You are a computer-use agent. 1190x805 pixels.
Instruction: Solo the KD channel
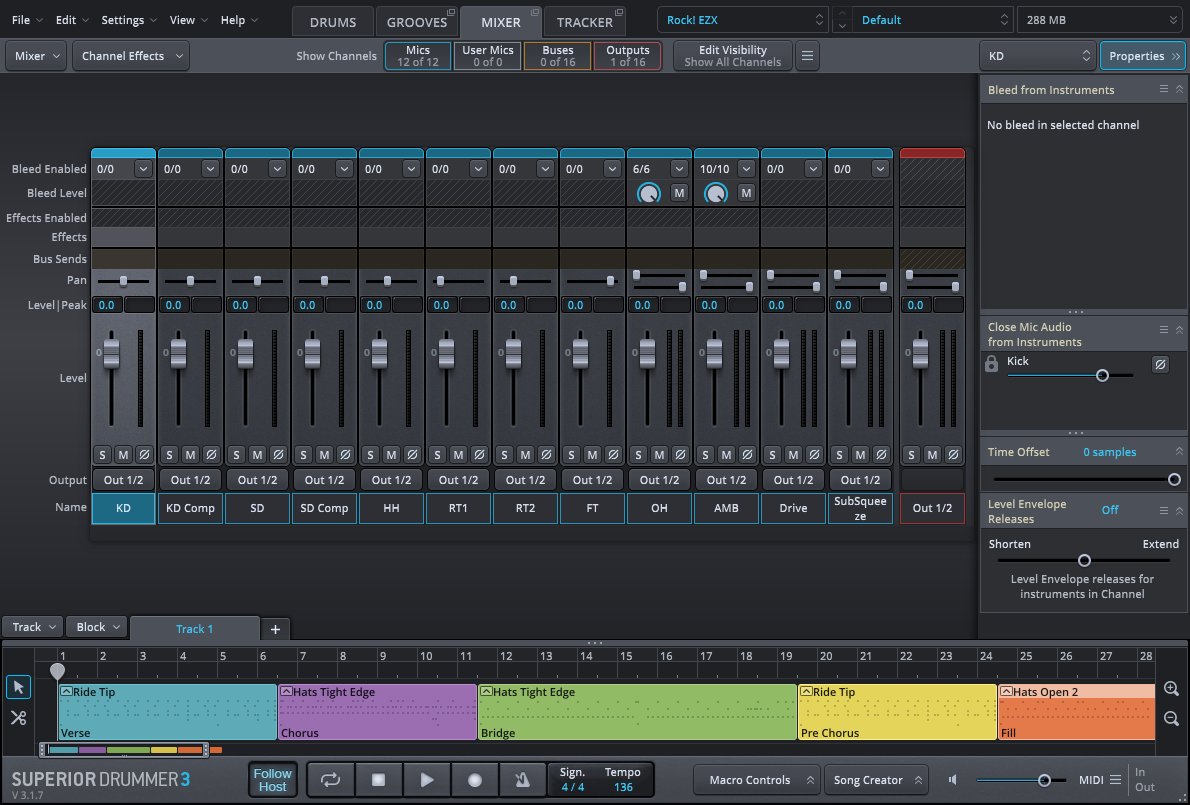pyautogui.click(x=102, y=455)
